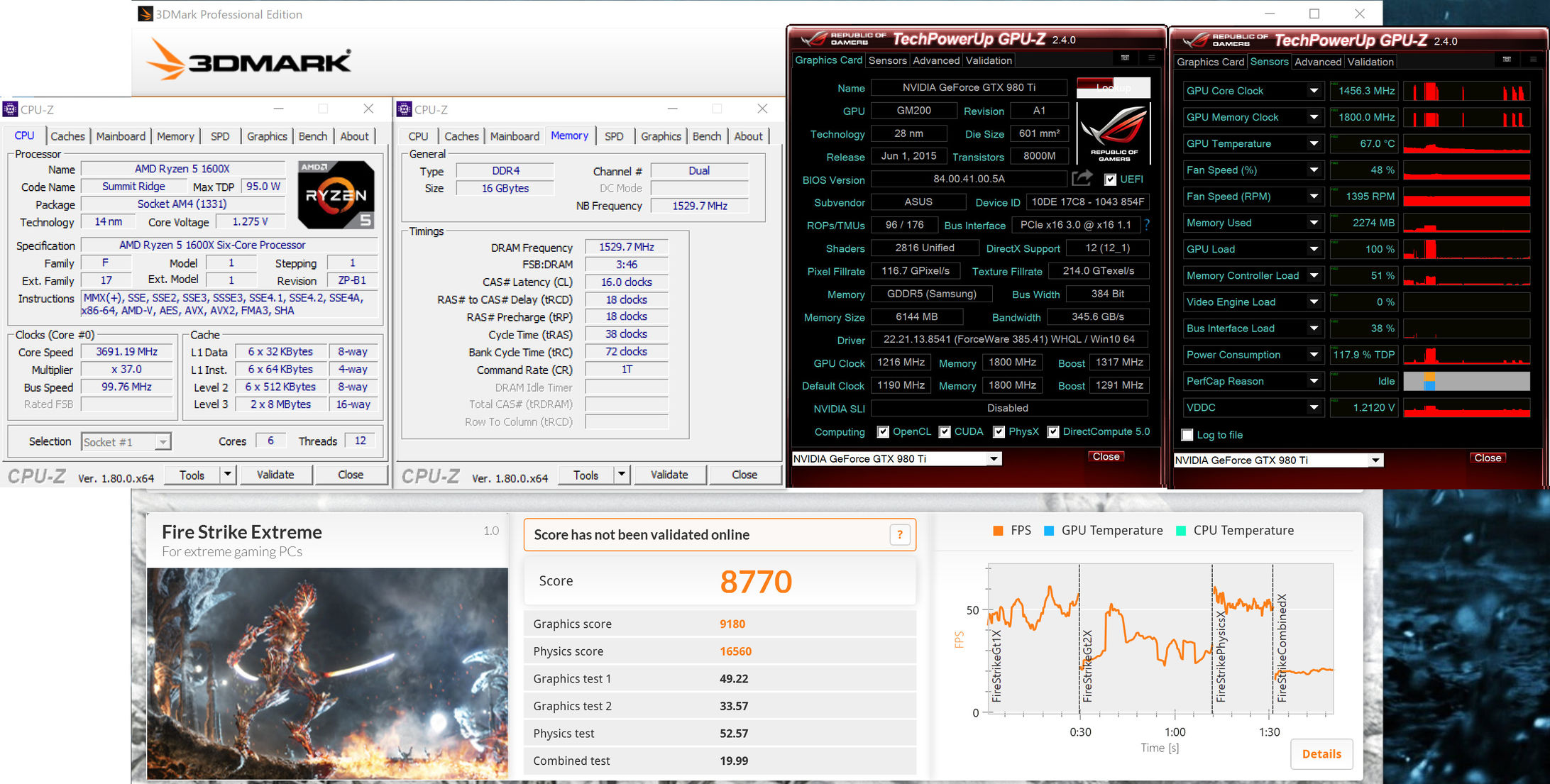This screenshot has width=1550, height=784.
Task: Open Validation tab in left GPU-Z window
Action: coord(989,60)
